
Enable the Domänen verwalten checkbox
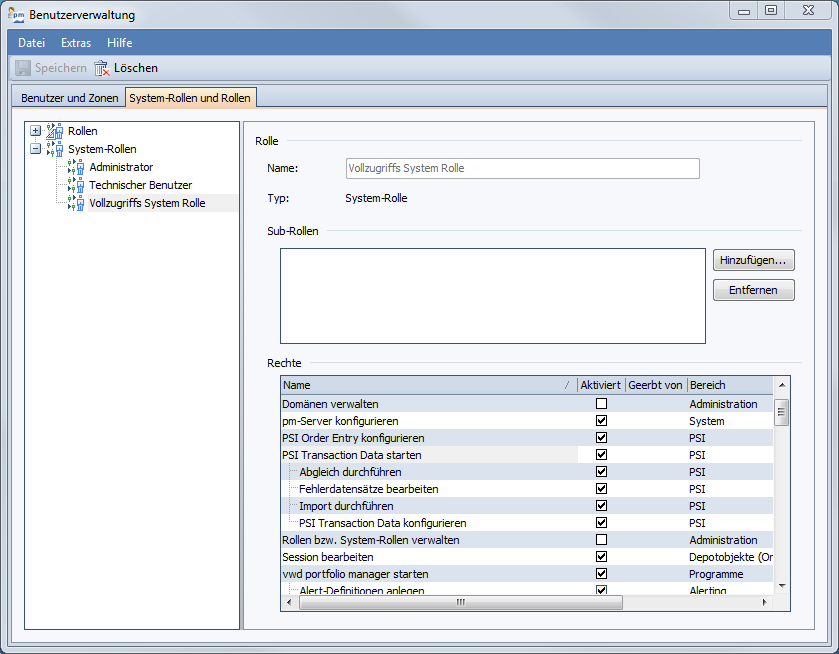(x=601, y=404)
